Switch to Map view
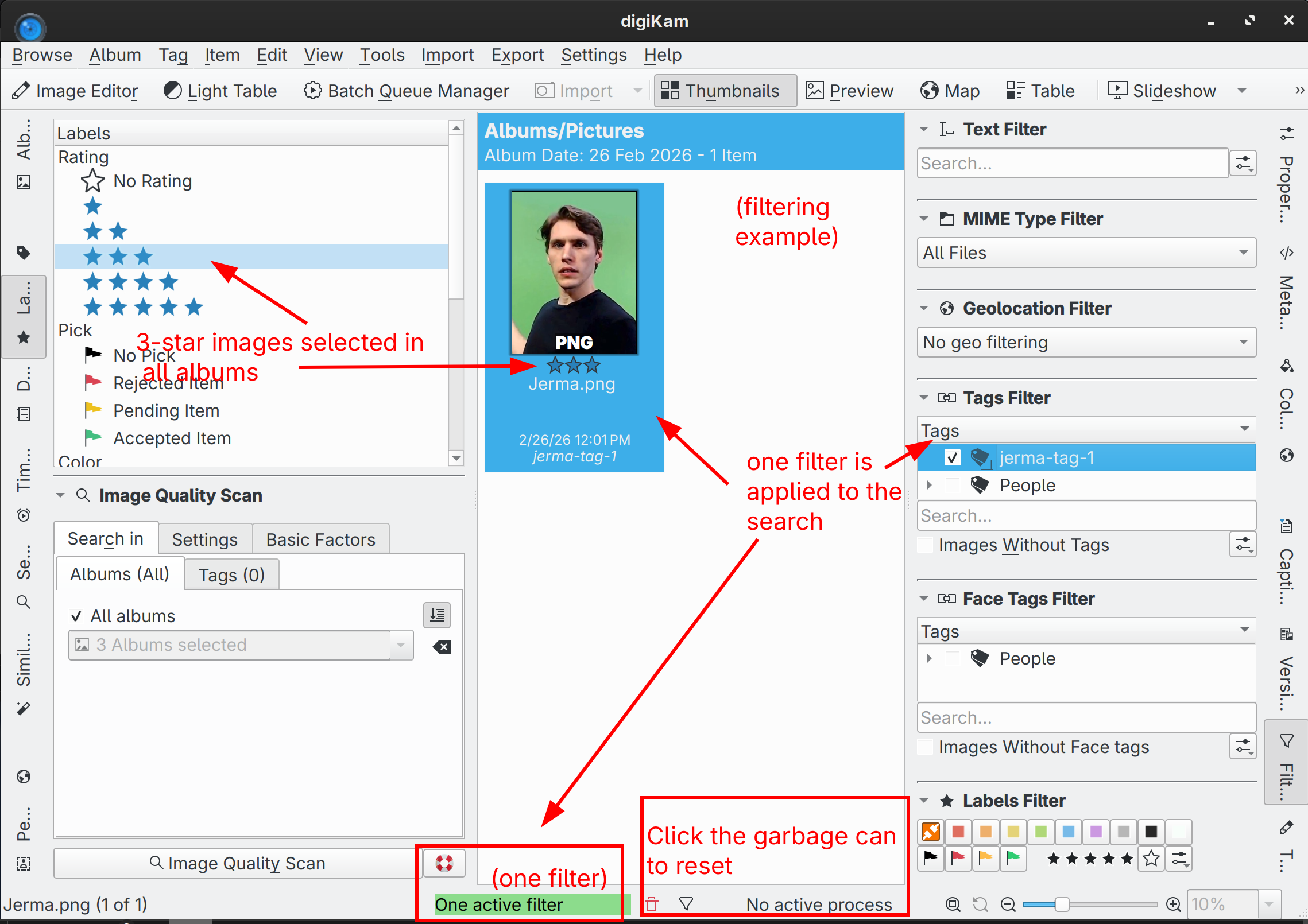Image resolution: width=1308 pixels, height=924 pixels. [950, 91]
